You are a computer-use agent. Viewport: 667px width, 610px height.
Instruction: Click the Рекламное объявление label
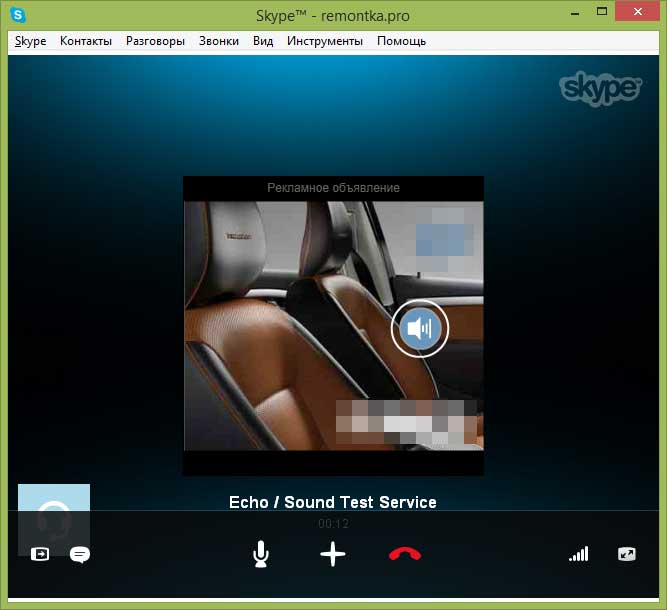(334, 188)
